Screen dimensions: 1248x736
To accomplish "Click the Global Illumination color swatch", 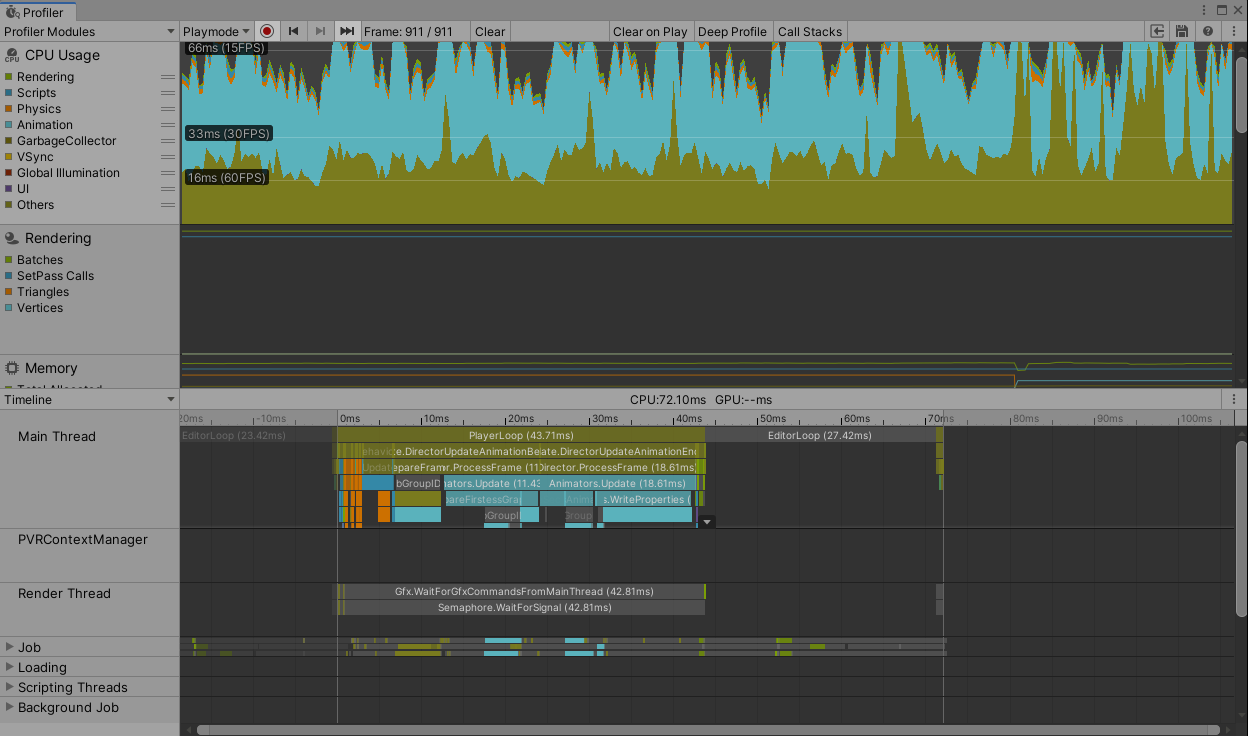I will point(9,173).
